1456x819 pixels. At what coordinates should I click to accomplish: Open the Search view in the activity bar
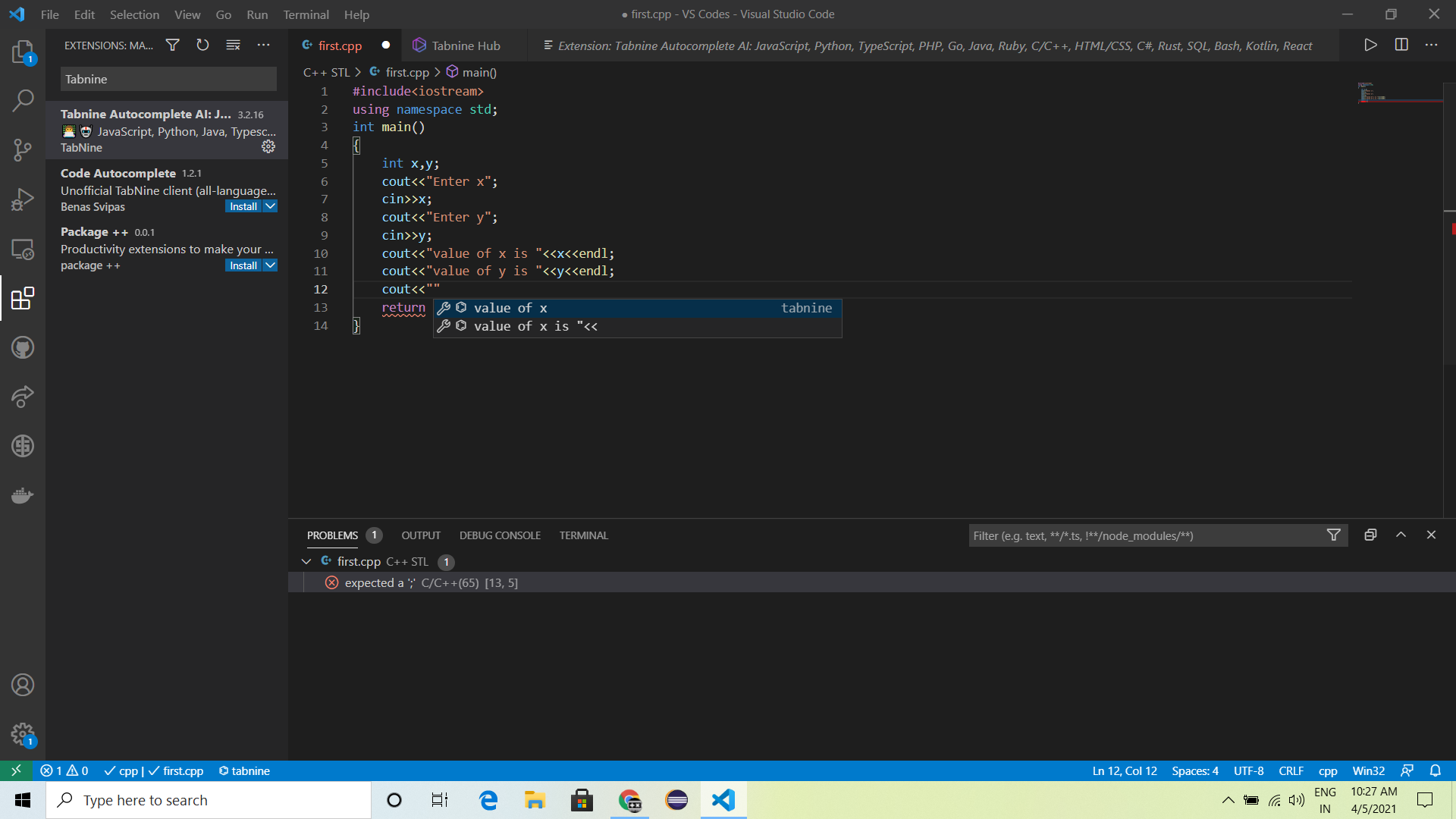click(x=23, y=100)
